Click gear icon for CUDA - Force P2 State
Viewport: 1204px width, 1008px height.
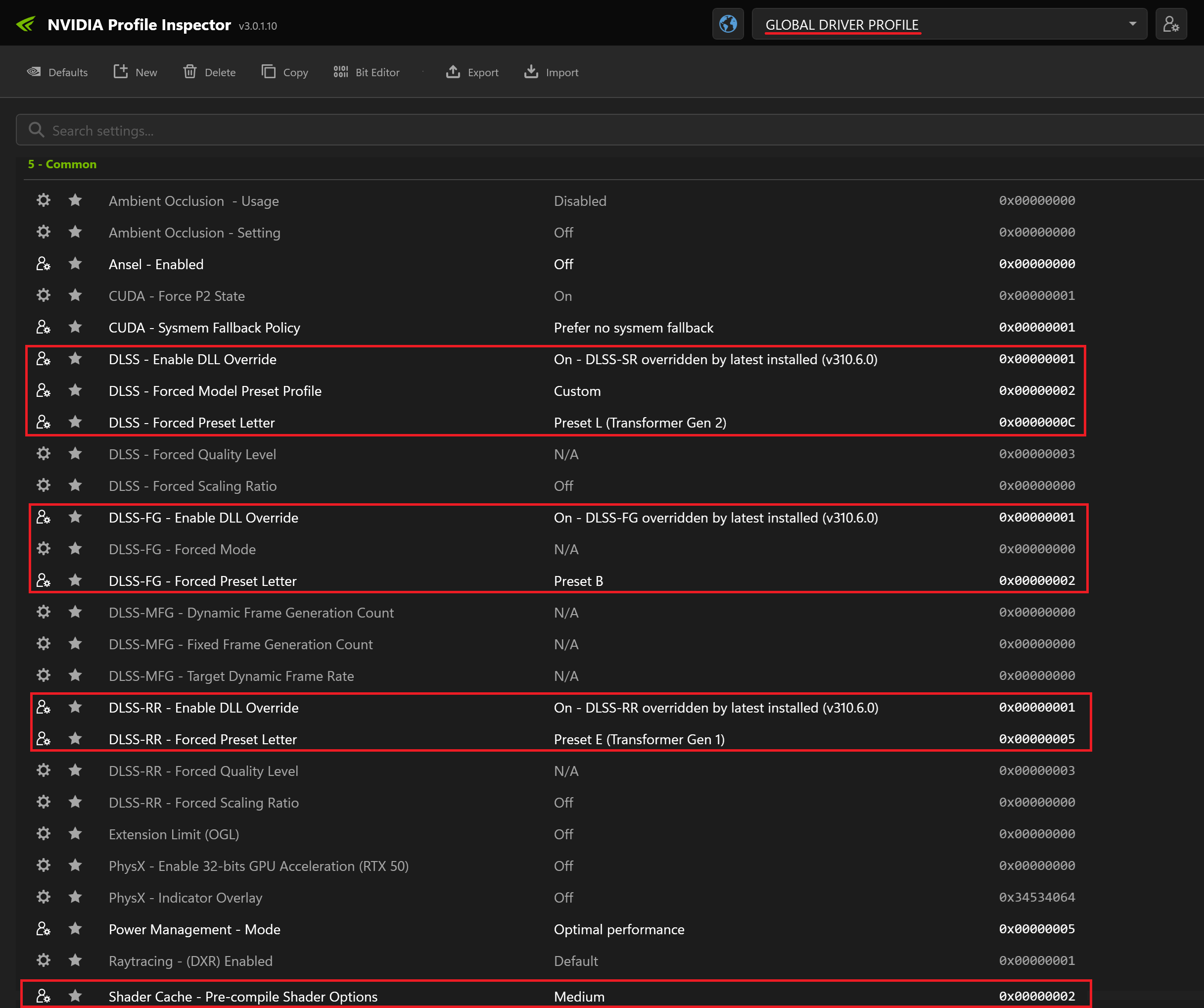pyautogui.click(x=44, y=295)
